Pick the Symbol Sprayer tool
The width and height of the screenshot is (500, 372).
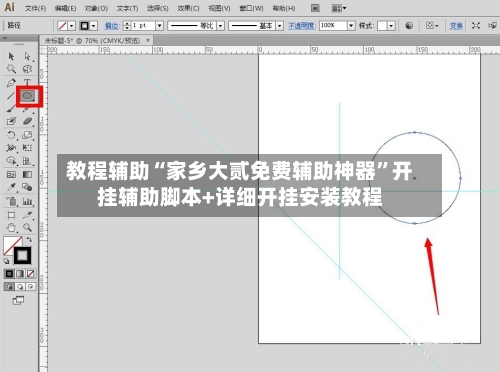click(11, 201)
